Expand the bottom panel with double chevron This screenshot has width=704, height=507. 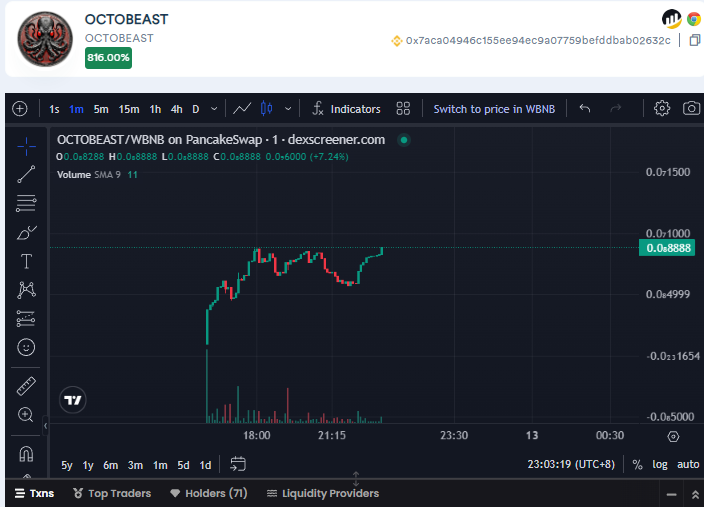[695, 494]
